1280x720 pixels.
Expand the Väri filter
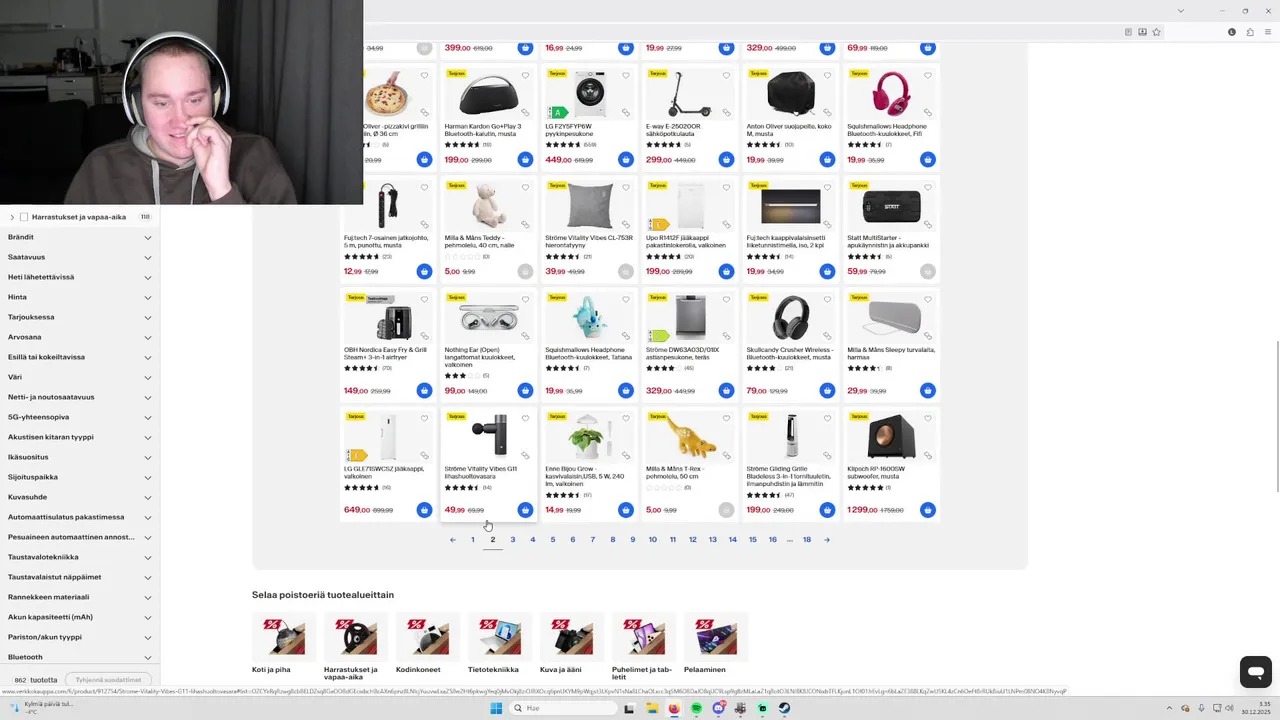pyautogui.click(x=80, y=377)
